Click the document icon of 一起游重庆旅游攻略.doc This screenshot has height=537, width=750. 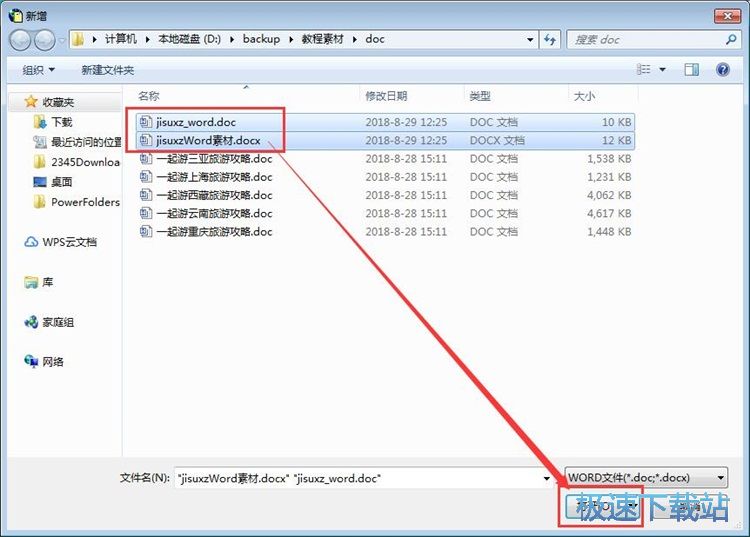[x=145, y=231]
